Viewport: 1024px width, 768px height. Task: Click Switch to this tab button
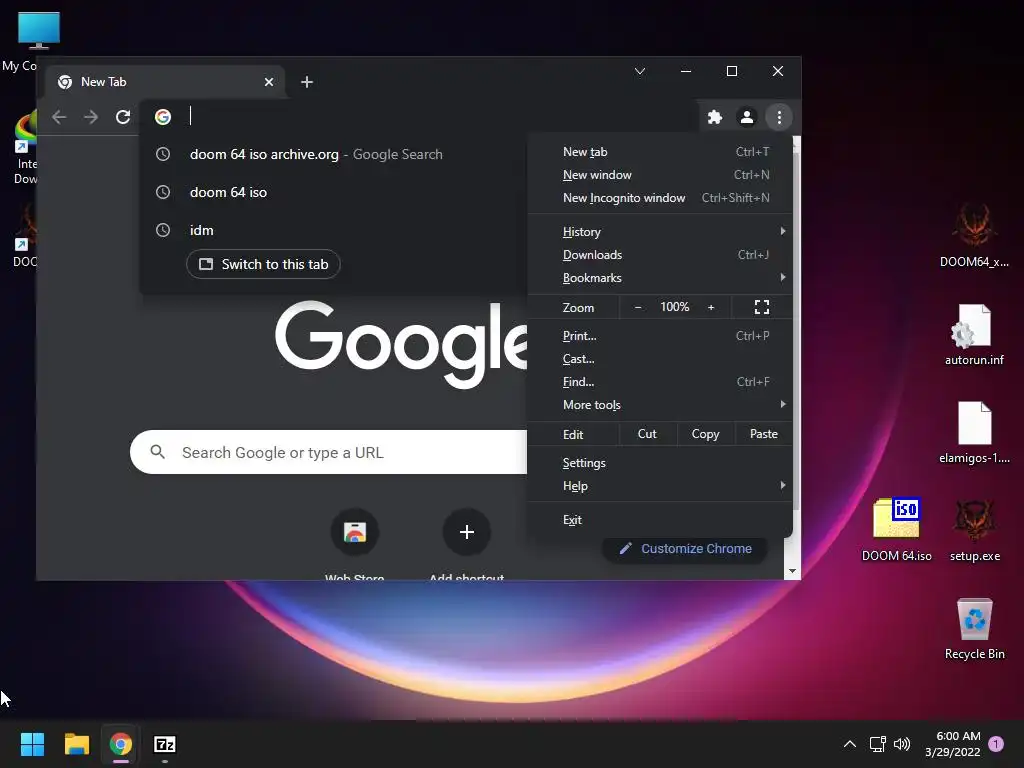[263, 264]
